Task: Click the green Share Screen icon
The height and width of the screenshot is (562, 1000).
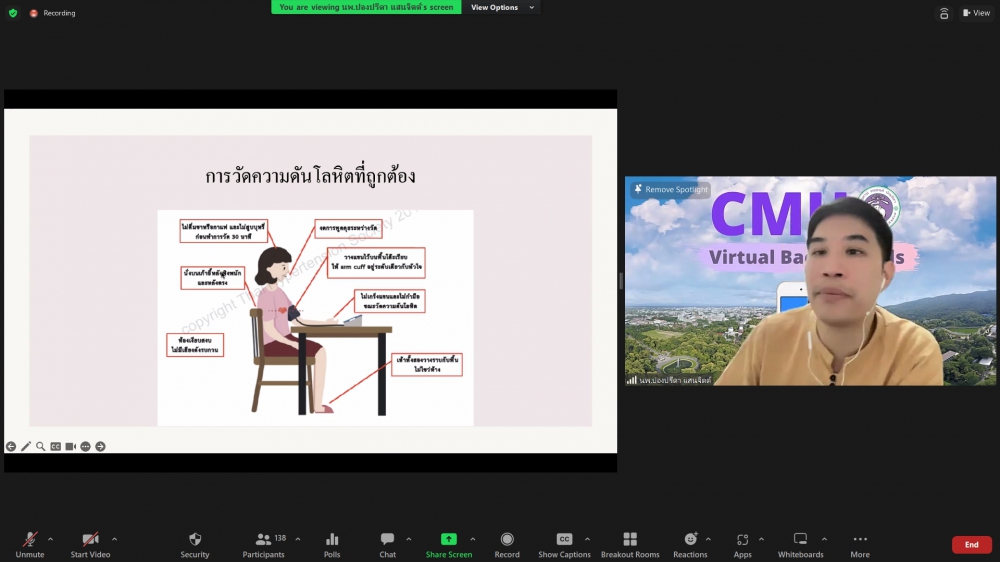Action: click(448, 540)
